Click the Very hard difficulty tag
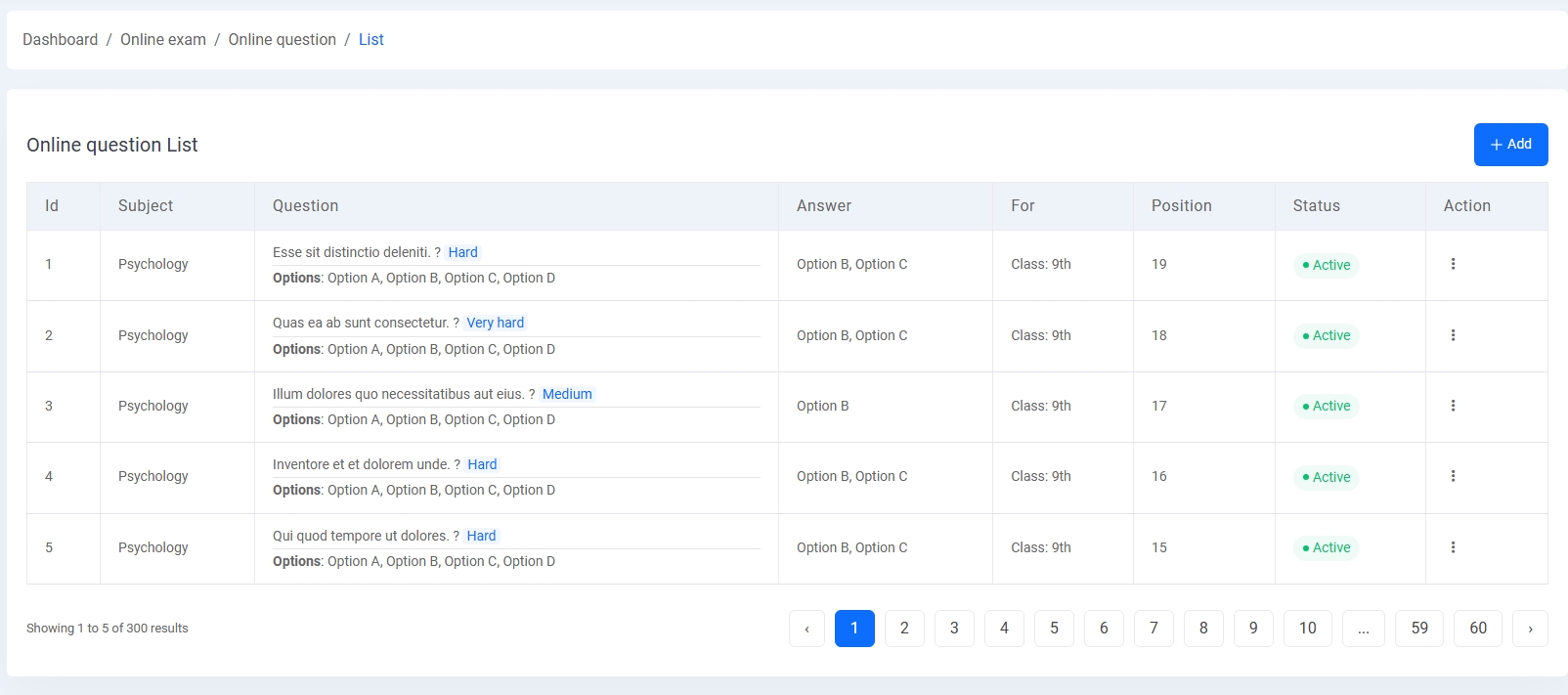The image size is (1568, 695). (495, 323)
